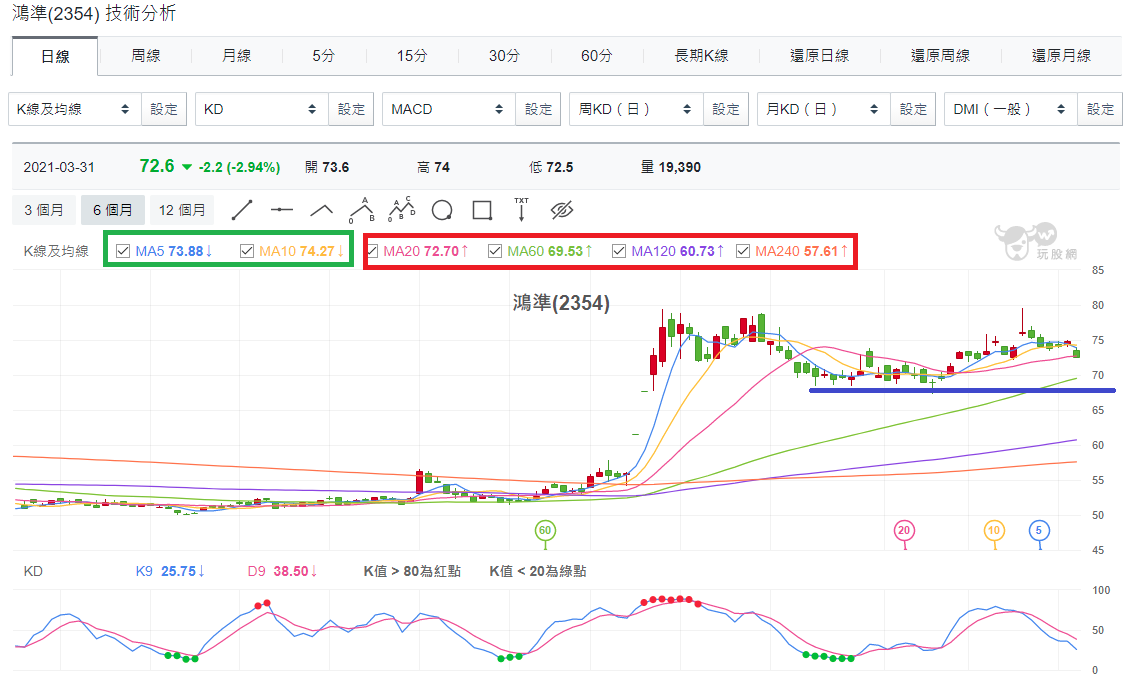
Task: Toggle drawings visibility with the eye-slash icon
Action: pyautogui.click(x=561, y=210)
